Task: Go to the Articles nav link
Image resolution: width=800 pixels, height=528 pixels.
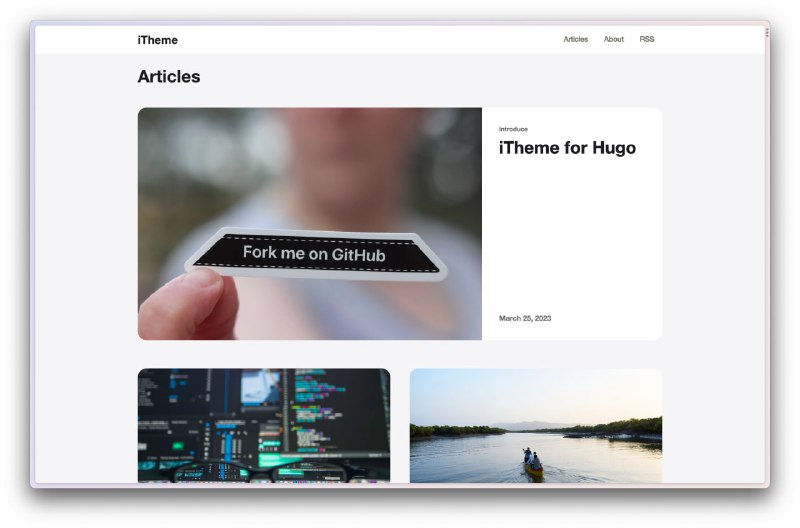Action: point(576,39)
